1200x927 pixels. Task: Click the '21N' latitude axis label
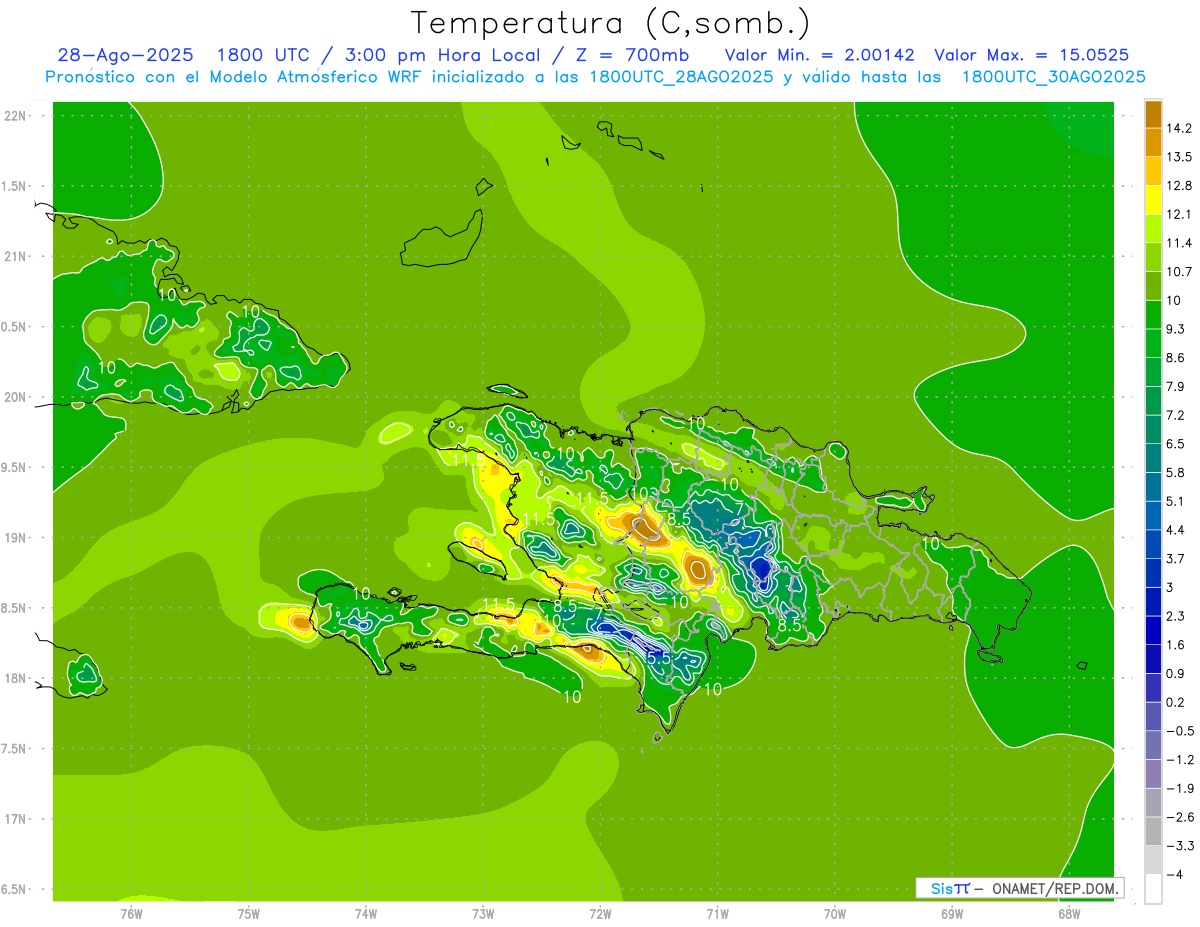point(15,256)
